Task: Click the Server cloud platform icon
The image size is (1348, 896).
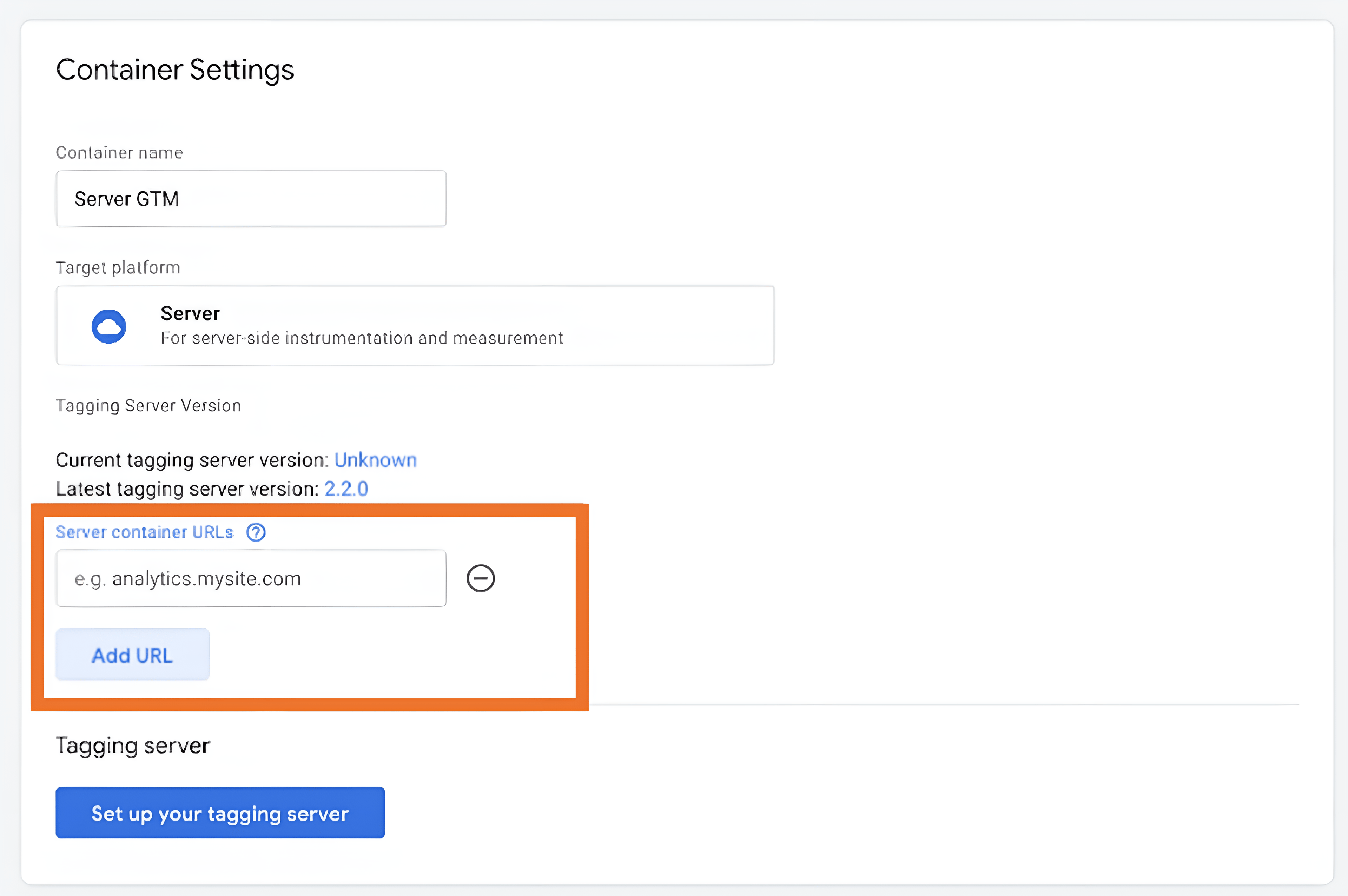Action: (x=108, y=326)
